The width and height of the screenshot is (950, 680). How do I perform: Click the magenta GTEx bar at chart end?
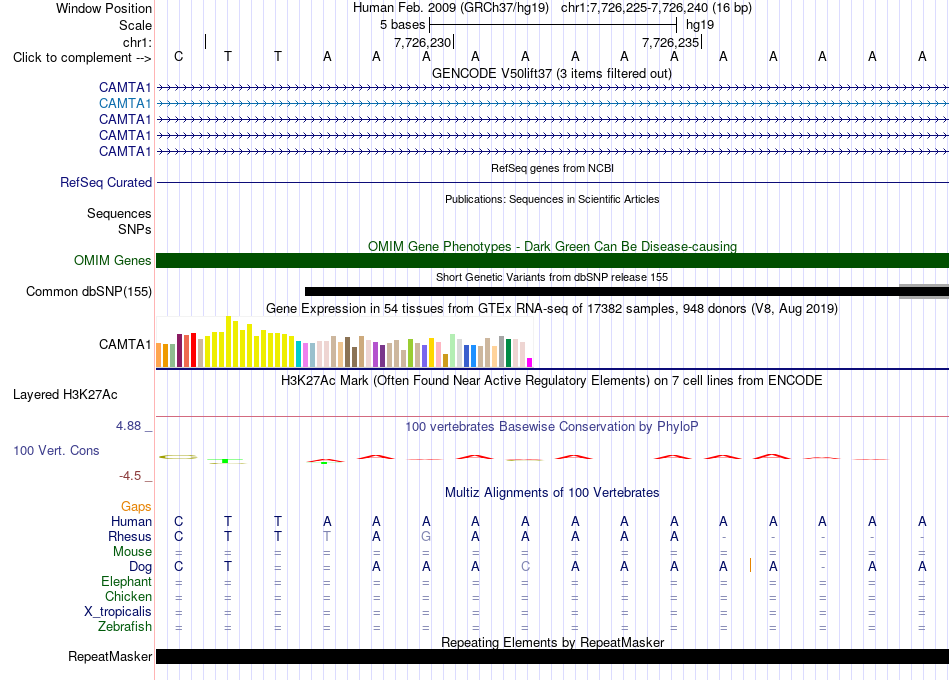coord(530,362)
